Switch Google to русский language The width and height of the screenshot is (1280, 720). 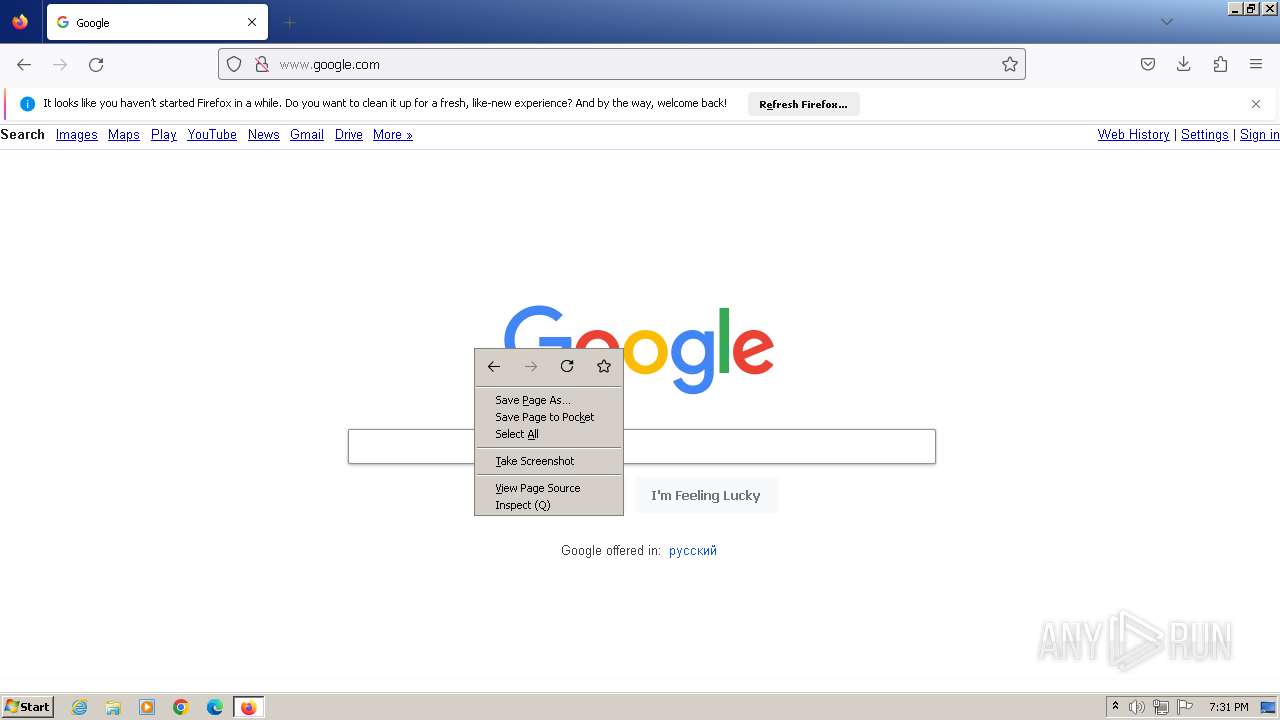[x=693, y=551]
